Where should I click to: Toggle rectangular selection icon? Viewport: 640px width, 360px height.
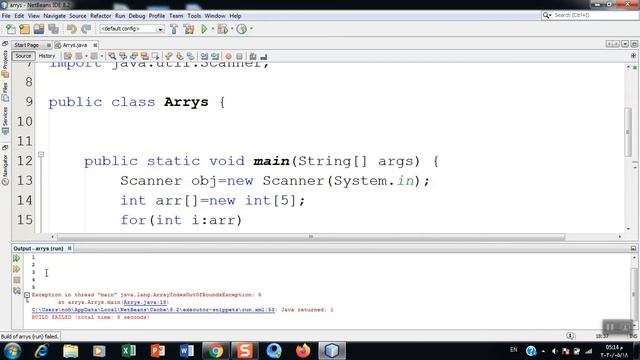pyautogui.click(x=155, y=56)
